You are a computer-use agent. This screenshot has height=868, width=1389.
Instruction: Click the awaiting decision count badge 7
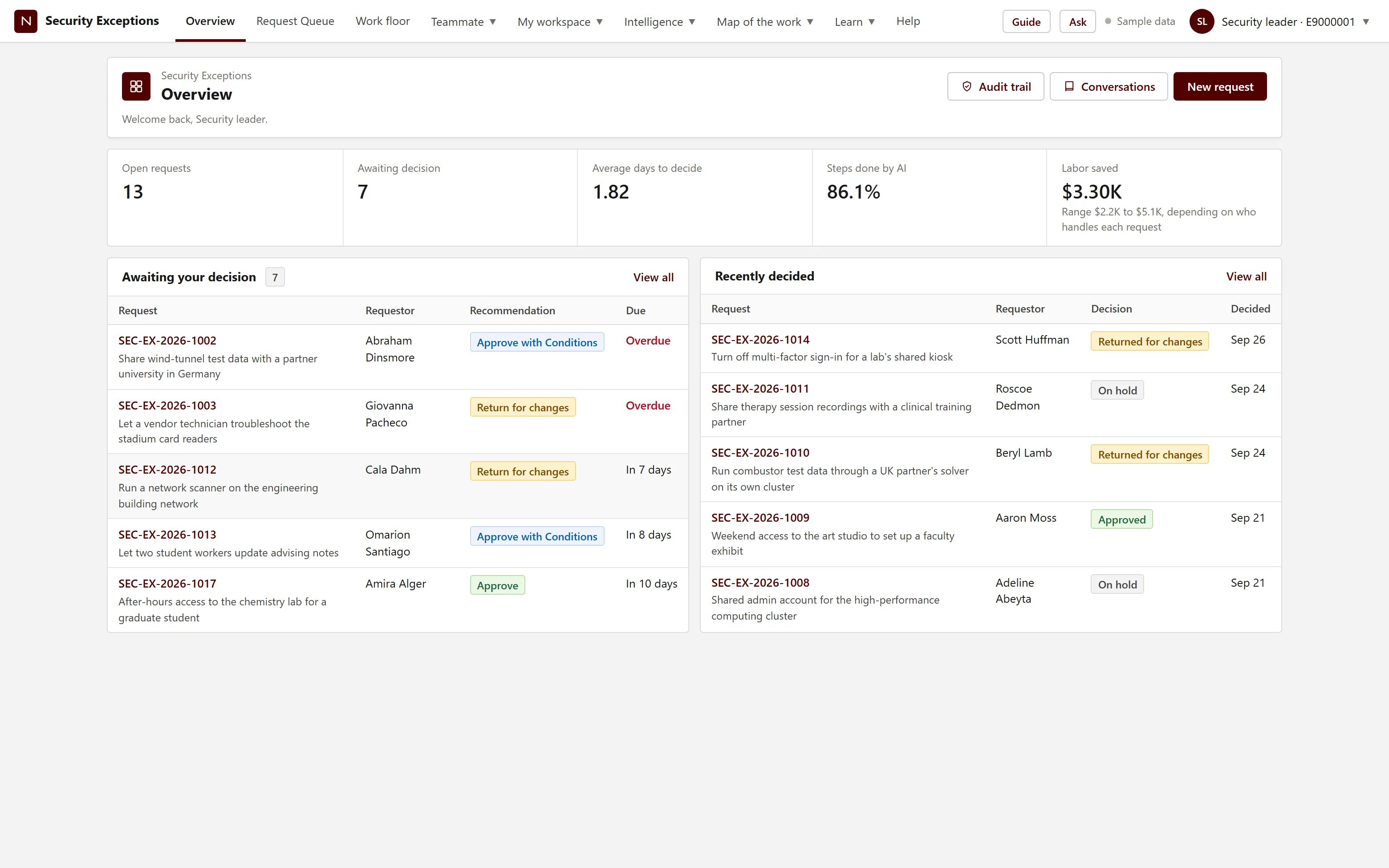click(x=275, y=277)
